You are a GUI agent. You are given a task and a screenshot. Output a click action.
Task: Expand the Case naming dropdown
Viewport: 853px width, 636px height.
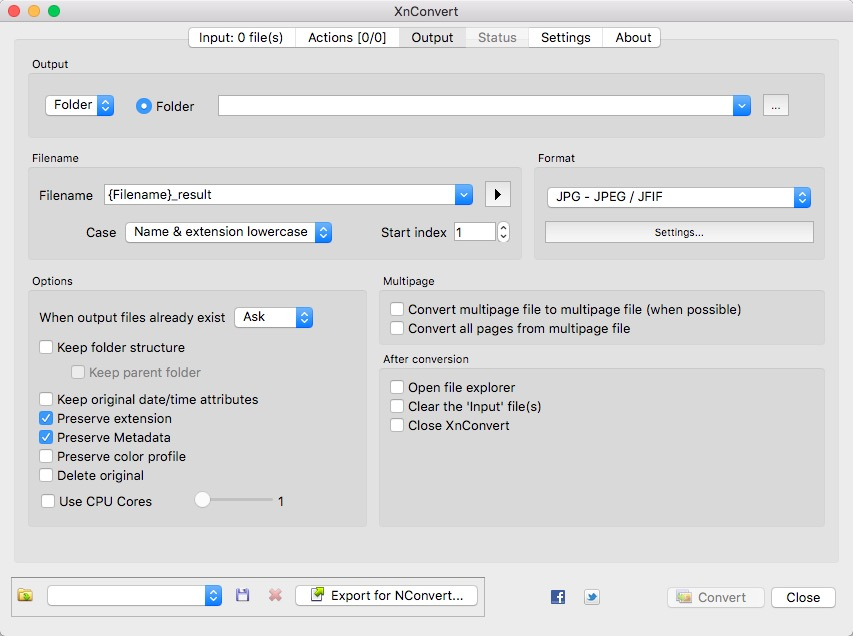click(x=228, y=232)
